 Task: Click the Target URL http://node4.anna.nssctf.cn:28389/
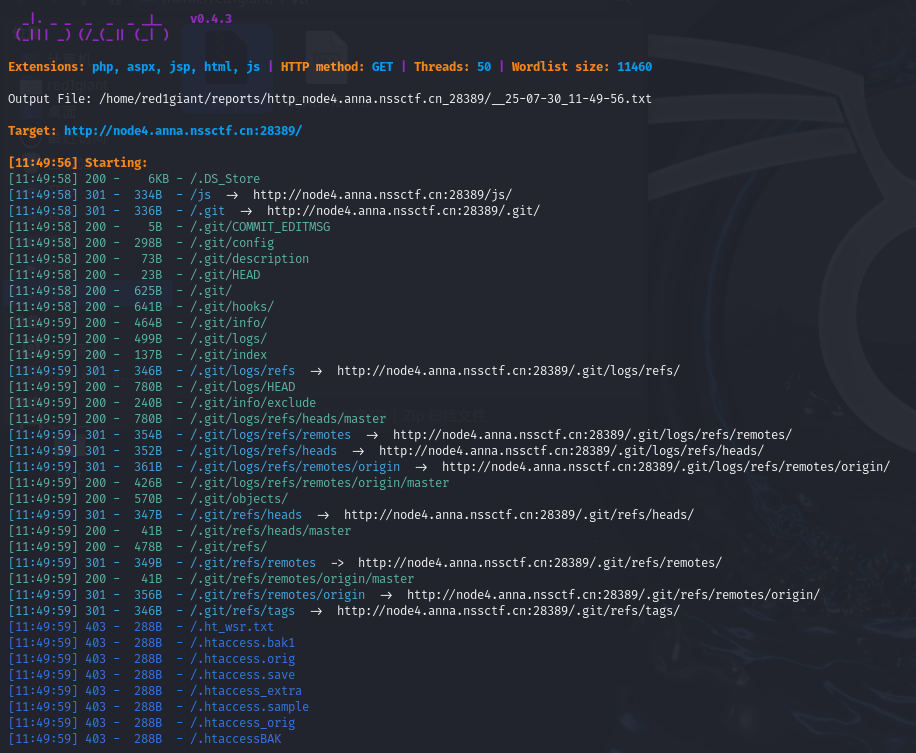[183, 131]
